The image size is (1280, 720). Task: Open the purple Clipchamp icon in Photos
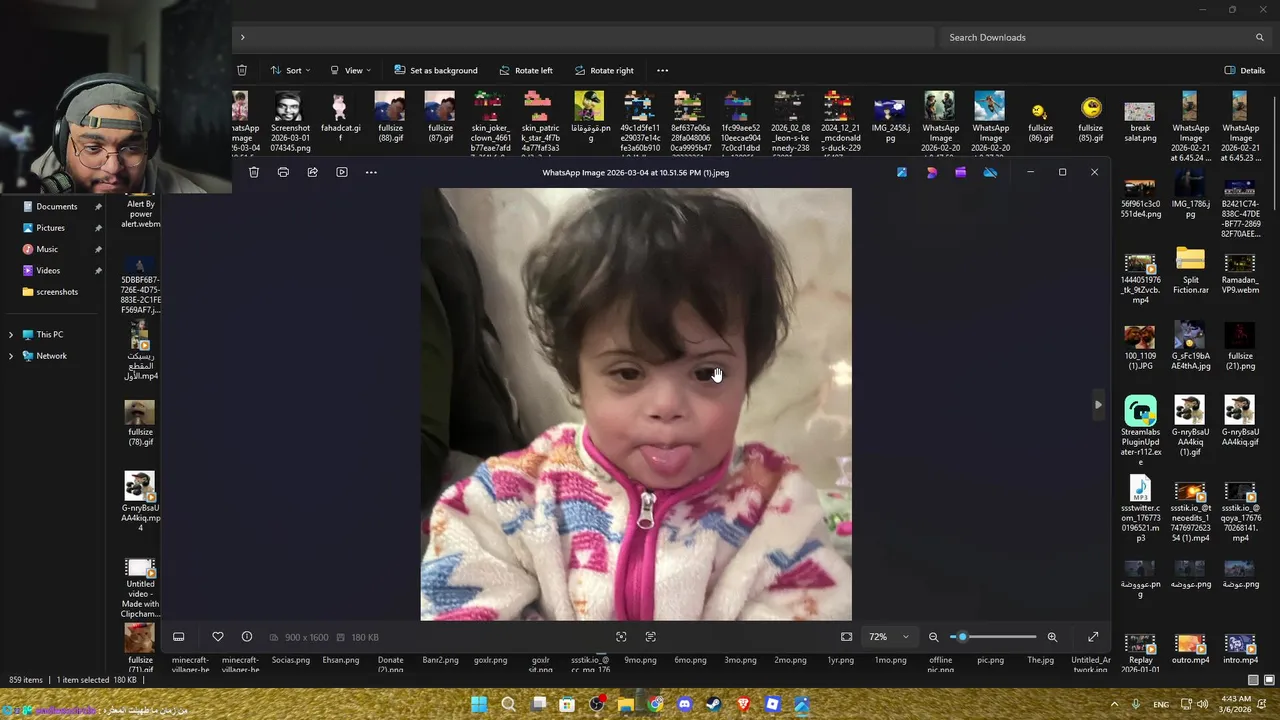(x=961, y=172)
